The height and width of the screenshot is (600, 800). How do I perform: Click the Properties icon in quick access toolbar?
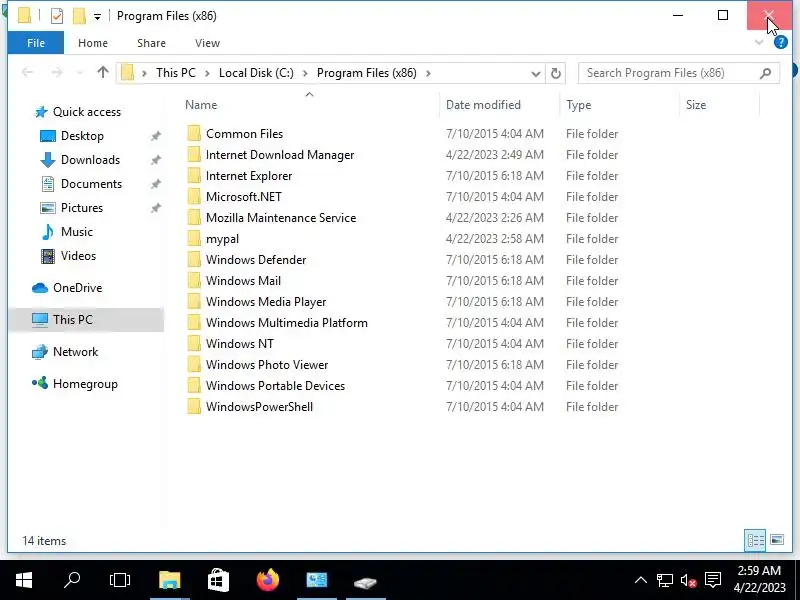(x=57, y=16)
